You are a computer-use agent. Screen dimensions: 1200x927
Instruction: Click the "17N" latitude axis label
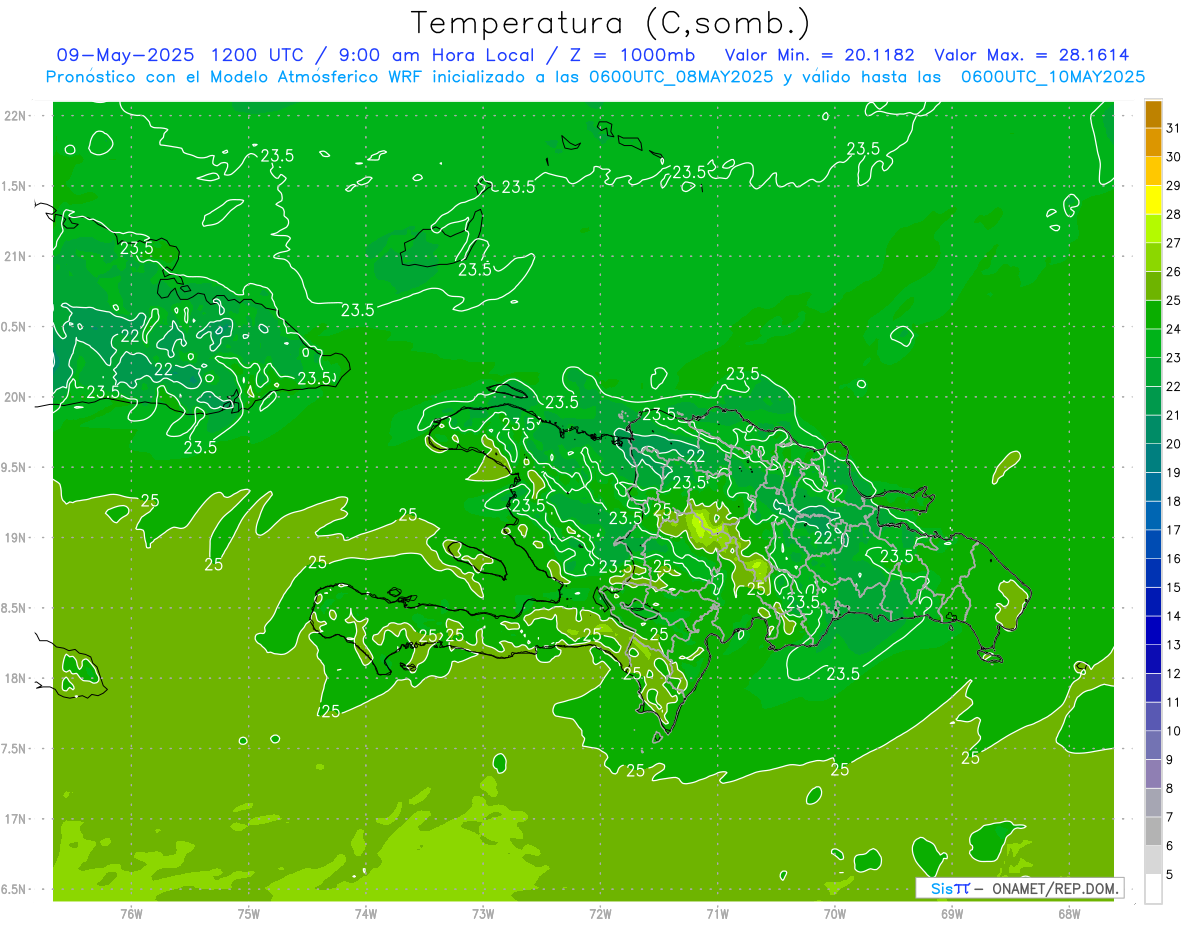click(17, 819)
